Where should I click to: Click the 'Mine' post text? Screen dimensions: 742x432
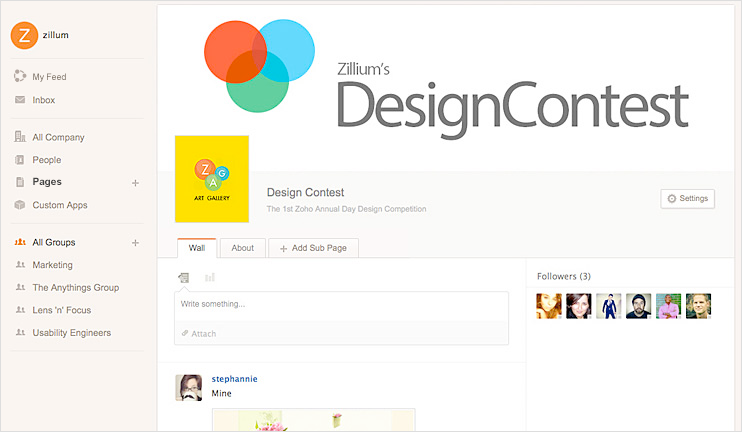click(221, 394)
